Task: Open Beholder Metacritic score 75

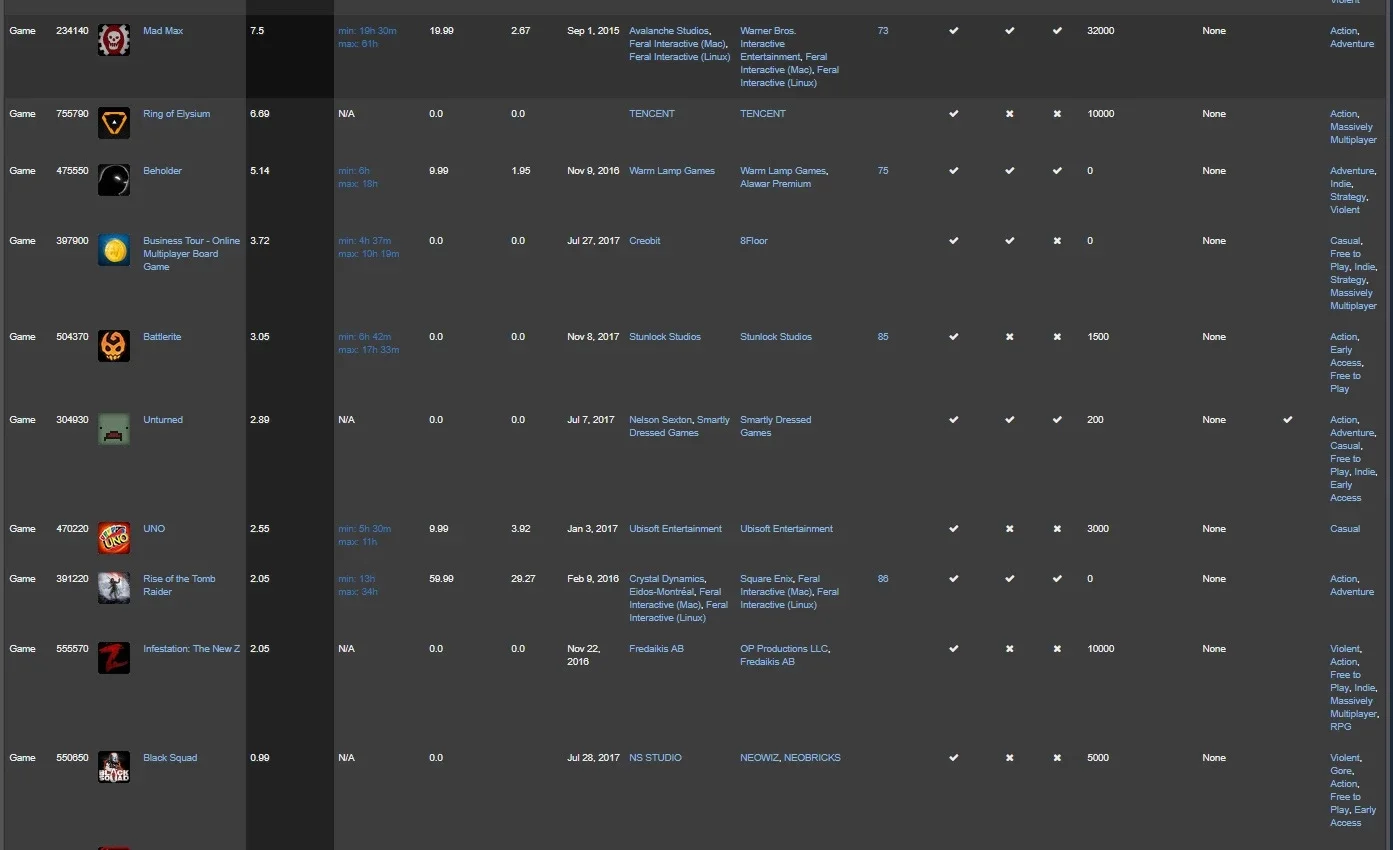Action: (883, 171)
